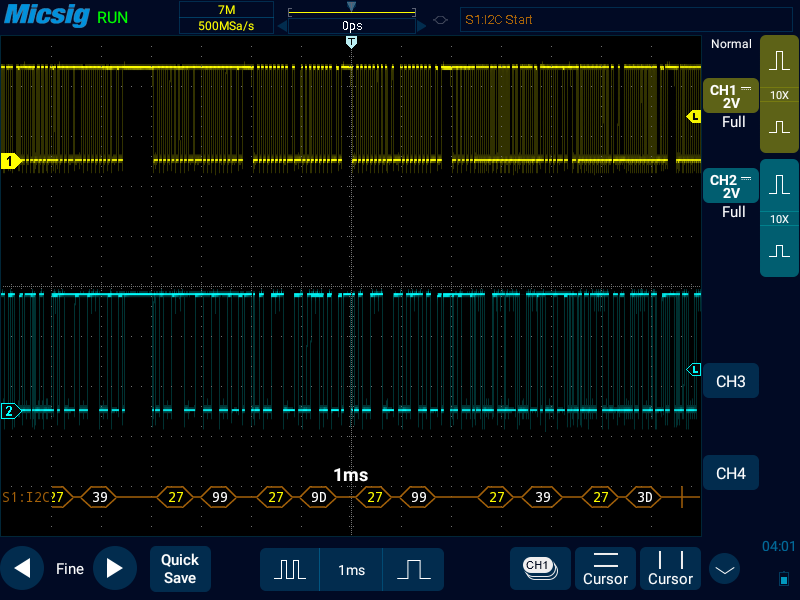The image size is (800, 600).
Task: Enable vertical Cursor lines
Action: click(x=670, y=568)
